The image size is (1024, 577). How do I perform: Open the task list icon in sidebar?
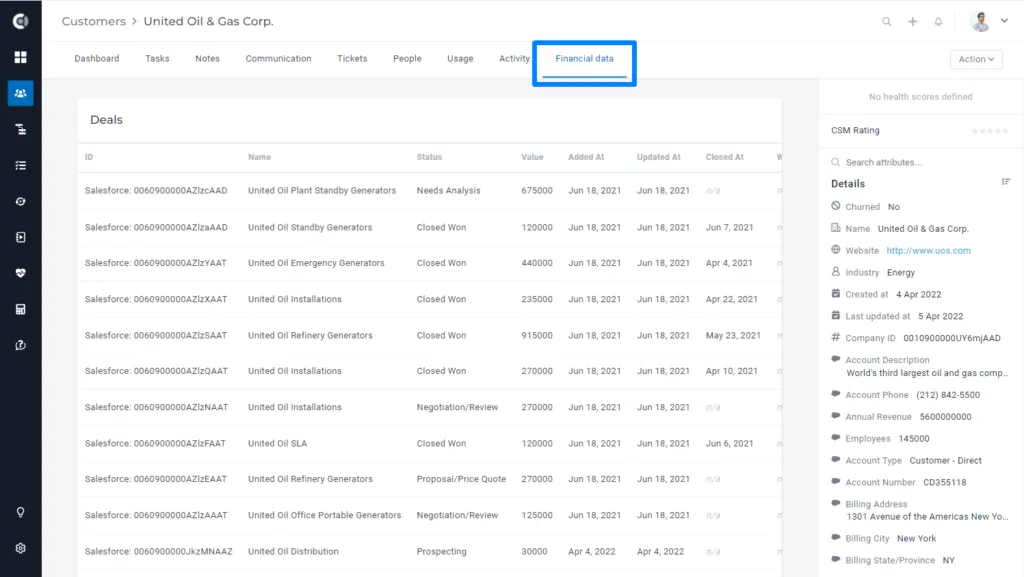click(x=20, y=166)
